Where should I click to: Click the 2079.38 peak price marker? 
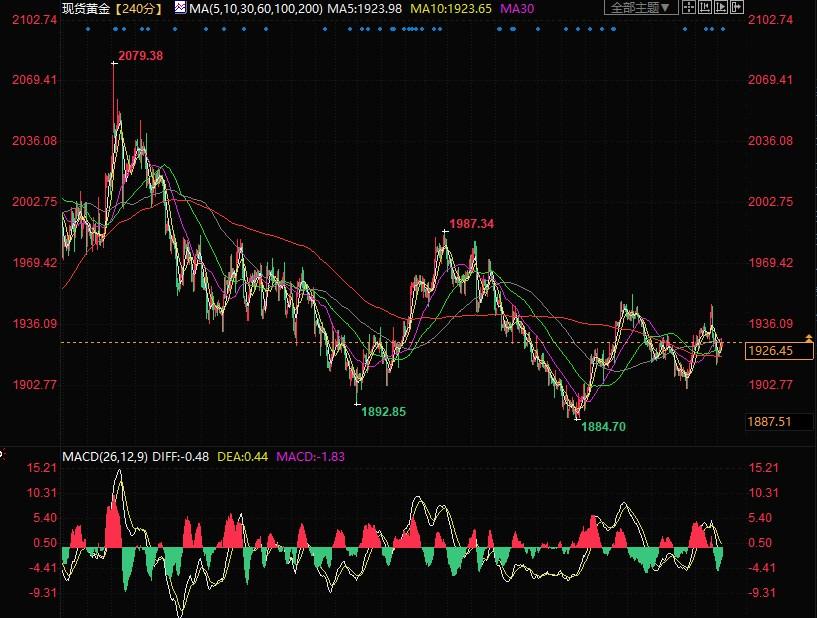tap(140, 56)
